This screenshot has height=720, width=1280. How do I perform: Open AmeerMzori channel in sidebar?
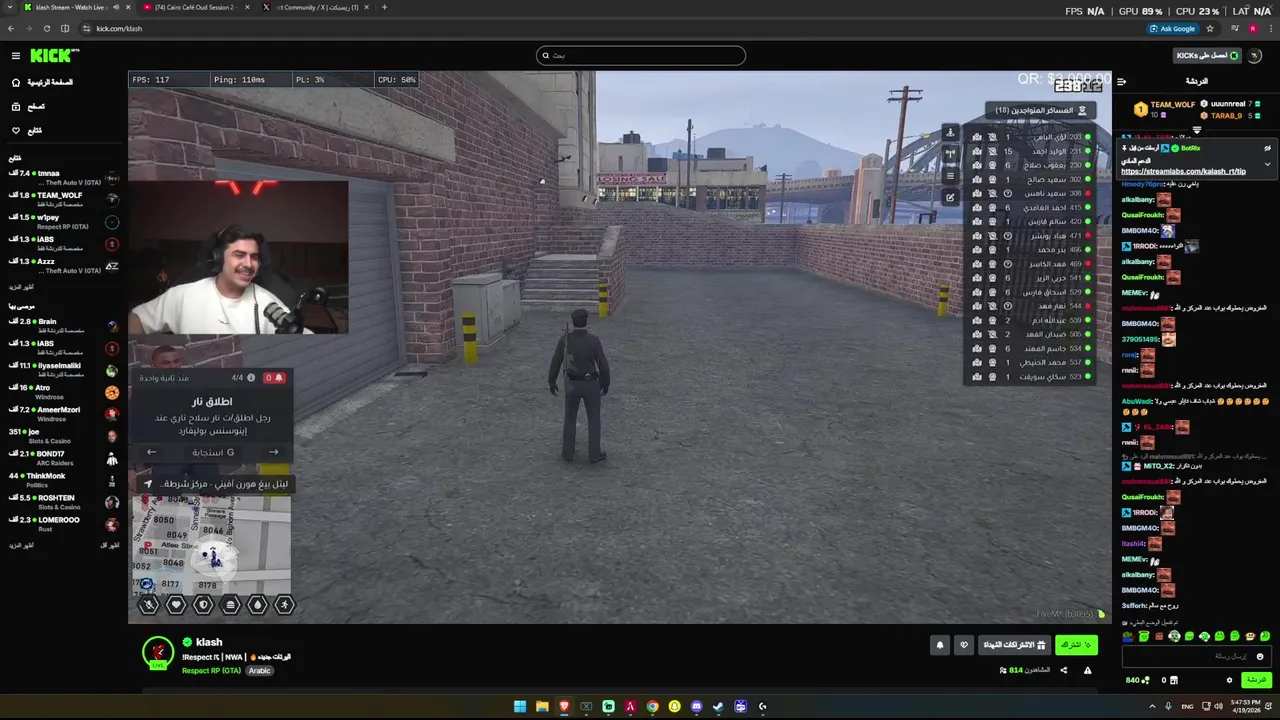point(63,414)
